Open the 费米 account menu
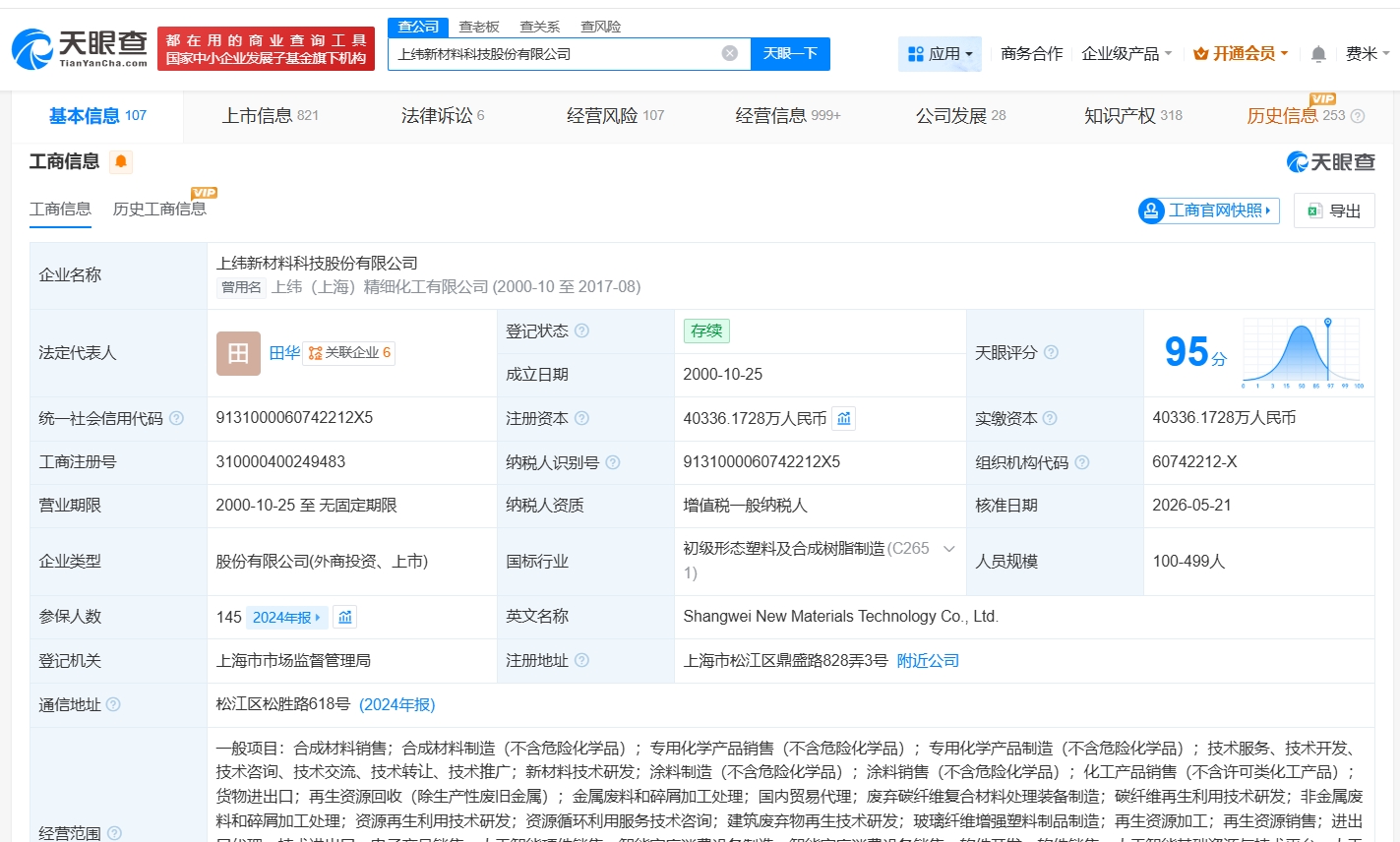The height and width of the screenshot is (842, 1400). click(1368, 54)
